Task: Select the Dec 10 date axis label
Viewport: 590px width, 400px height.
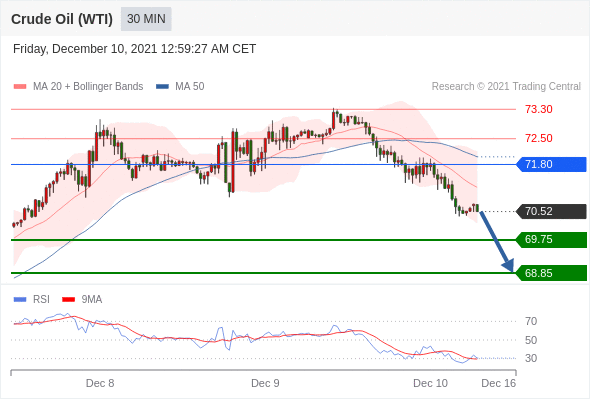Action: [x=430, y=383]
